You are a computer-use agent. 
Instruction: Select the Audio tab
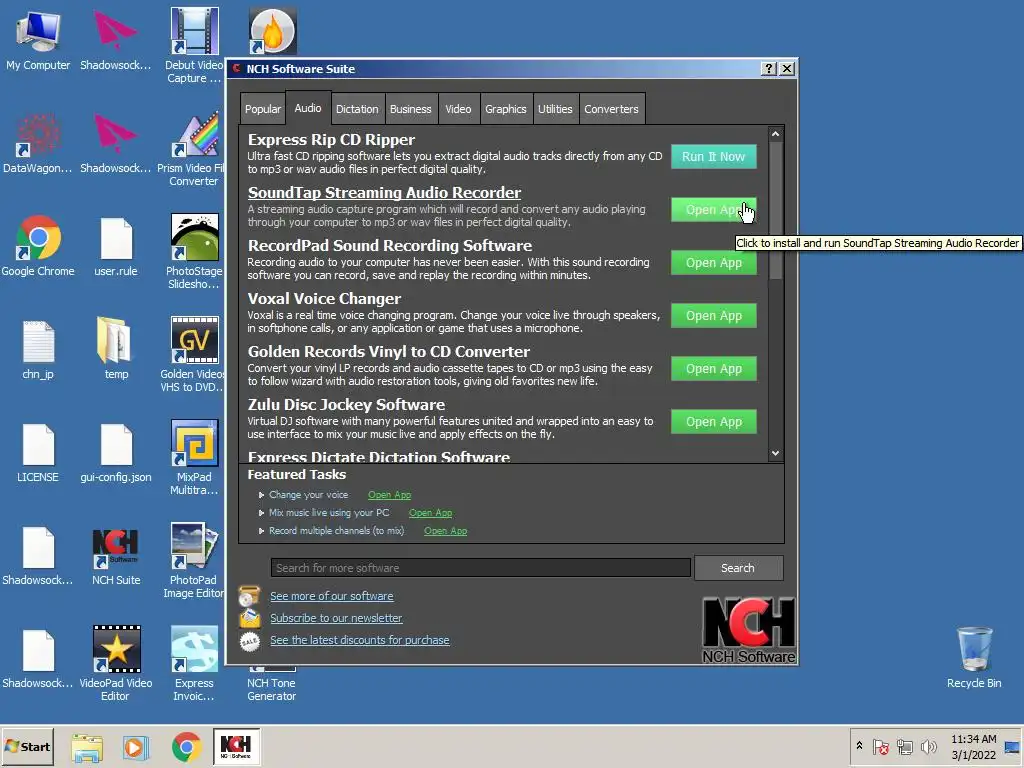[x=308, y=108]
